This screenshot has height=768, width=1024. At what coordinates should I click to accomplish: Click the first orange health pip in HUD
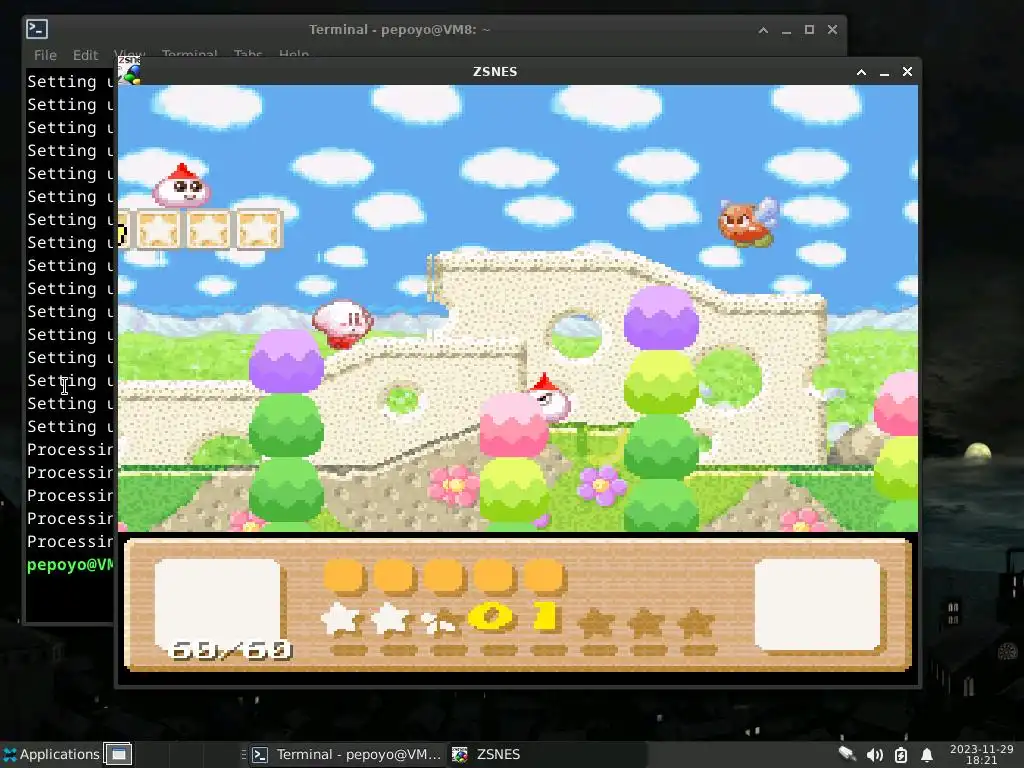[x=344, y=577]
